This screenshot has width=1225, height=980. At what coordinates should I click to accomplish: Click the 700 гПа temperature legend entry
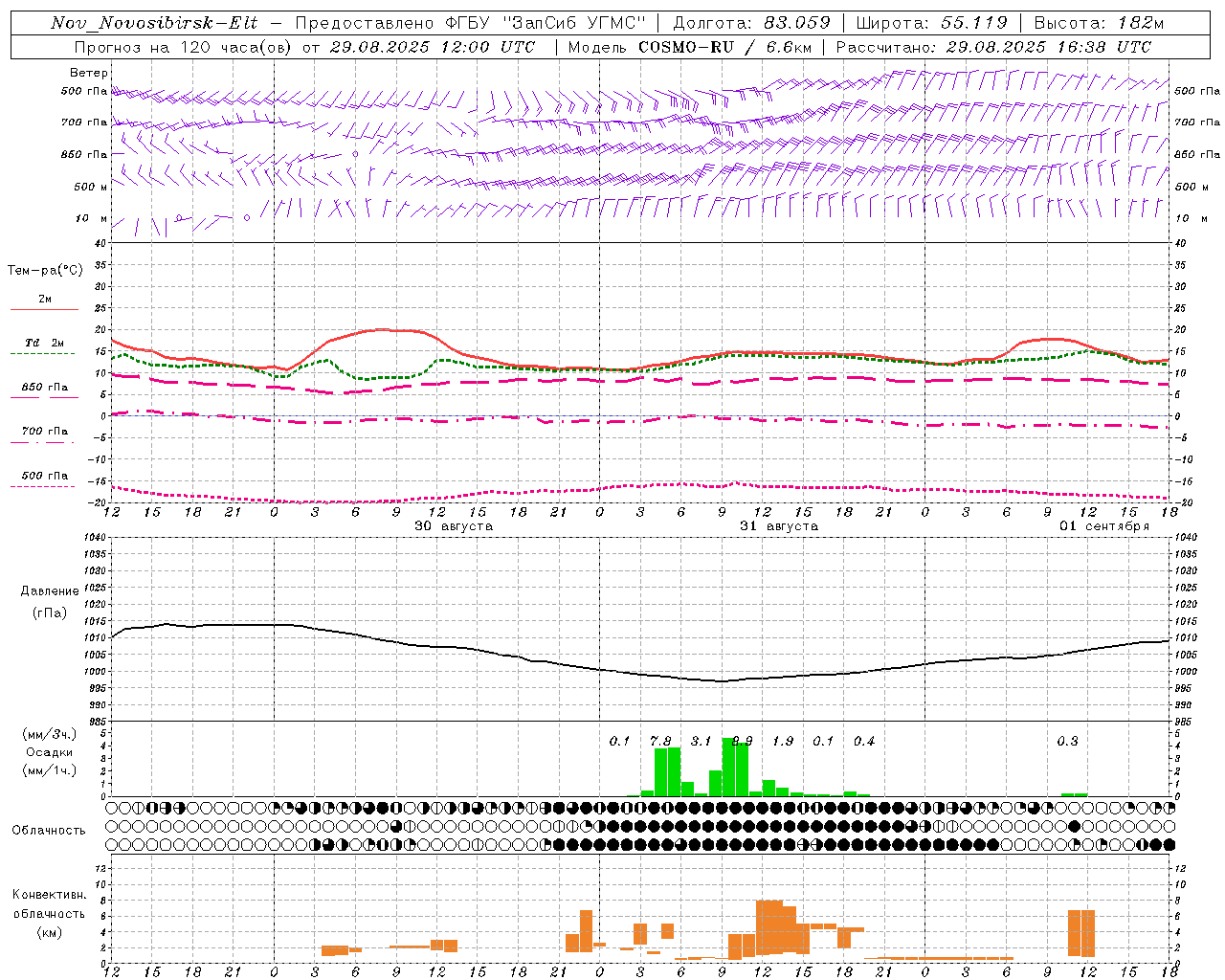[45, 431]
